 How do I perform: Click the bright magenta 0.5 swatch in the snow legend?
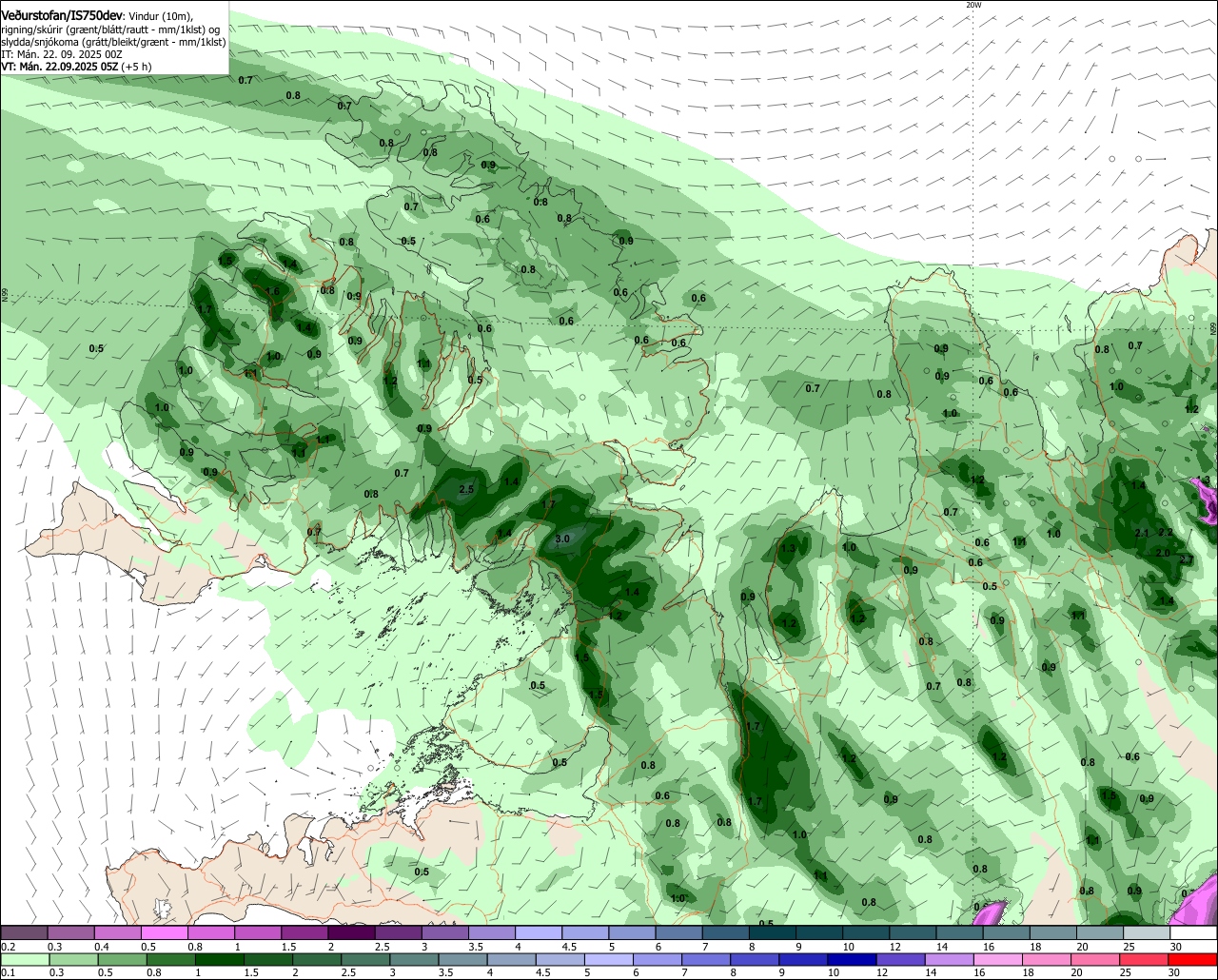165,932
